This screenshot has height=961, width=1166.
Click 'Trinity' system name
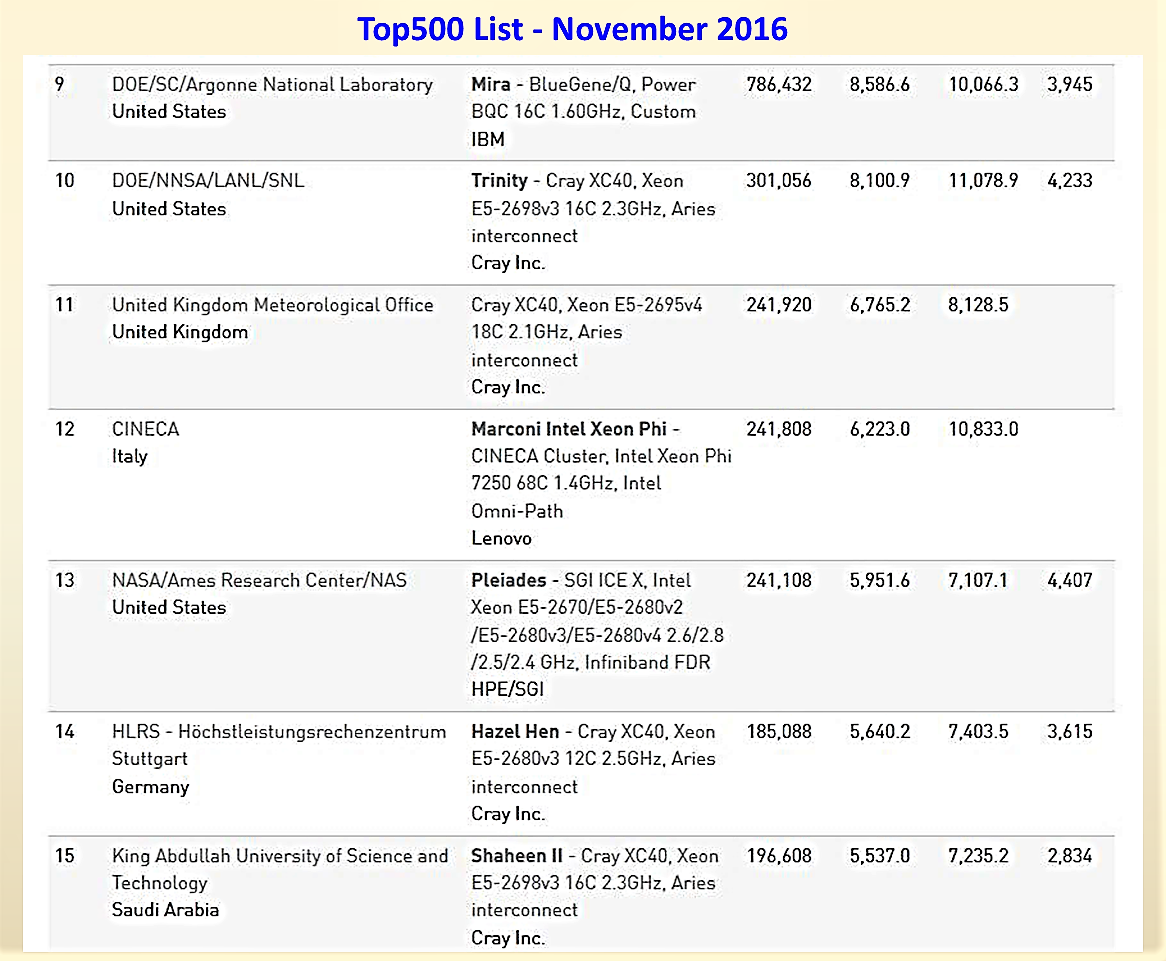(x=499, y=181)
